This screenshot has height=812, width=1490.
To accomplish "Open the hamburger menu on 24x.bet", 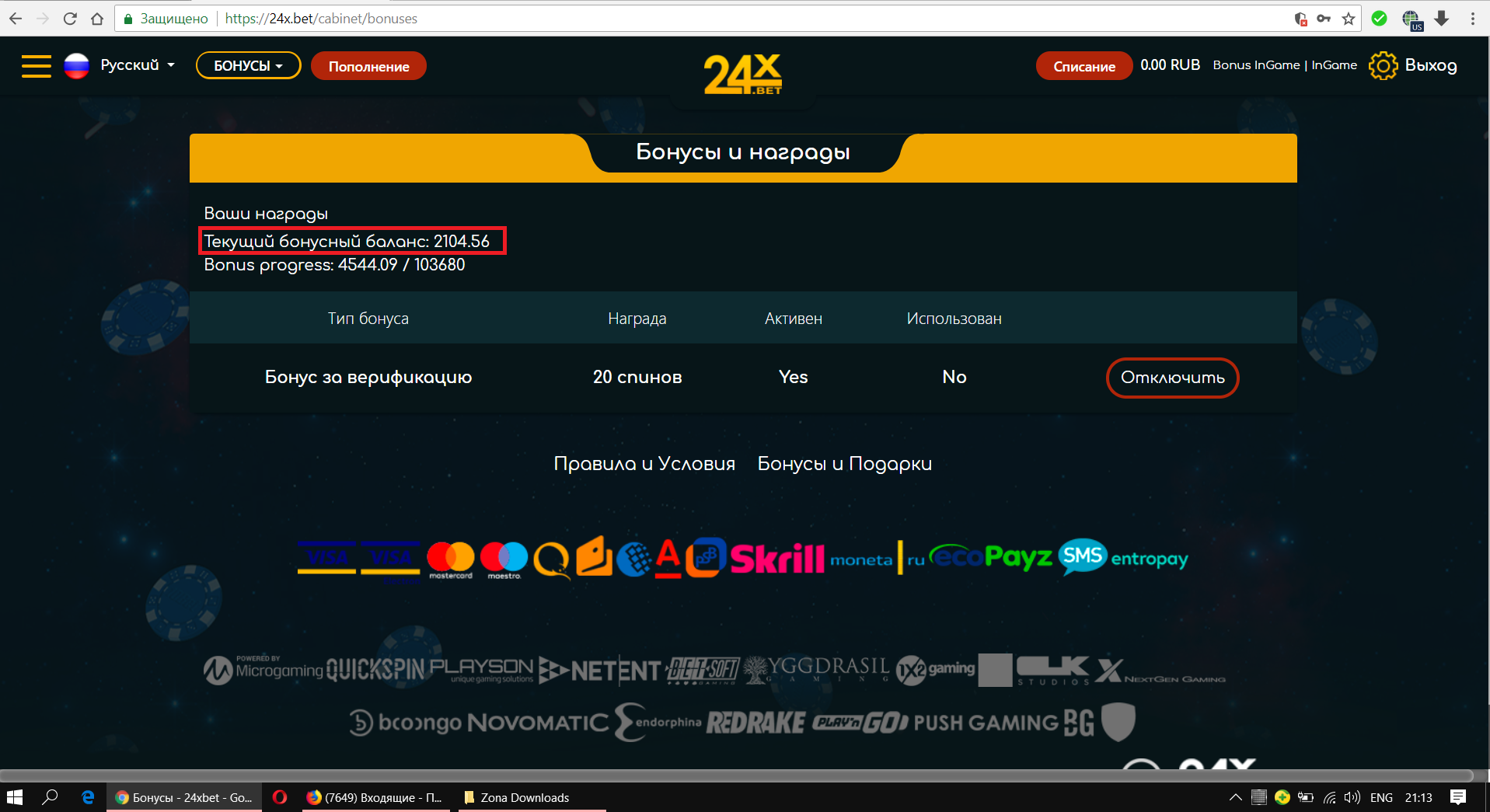I will (36, 66).
